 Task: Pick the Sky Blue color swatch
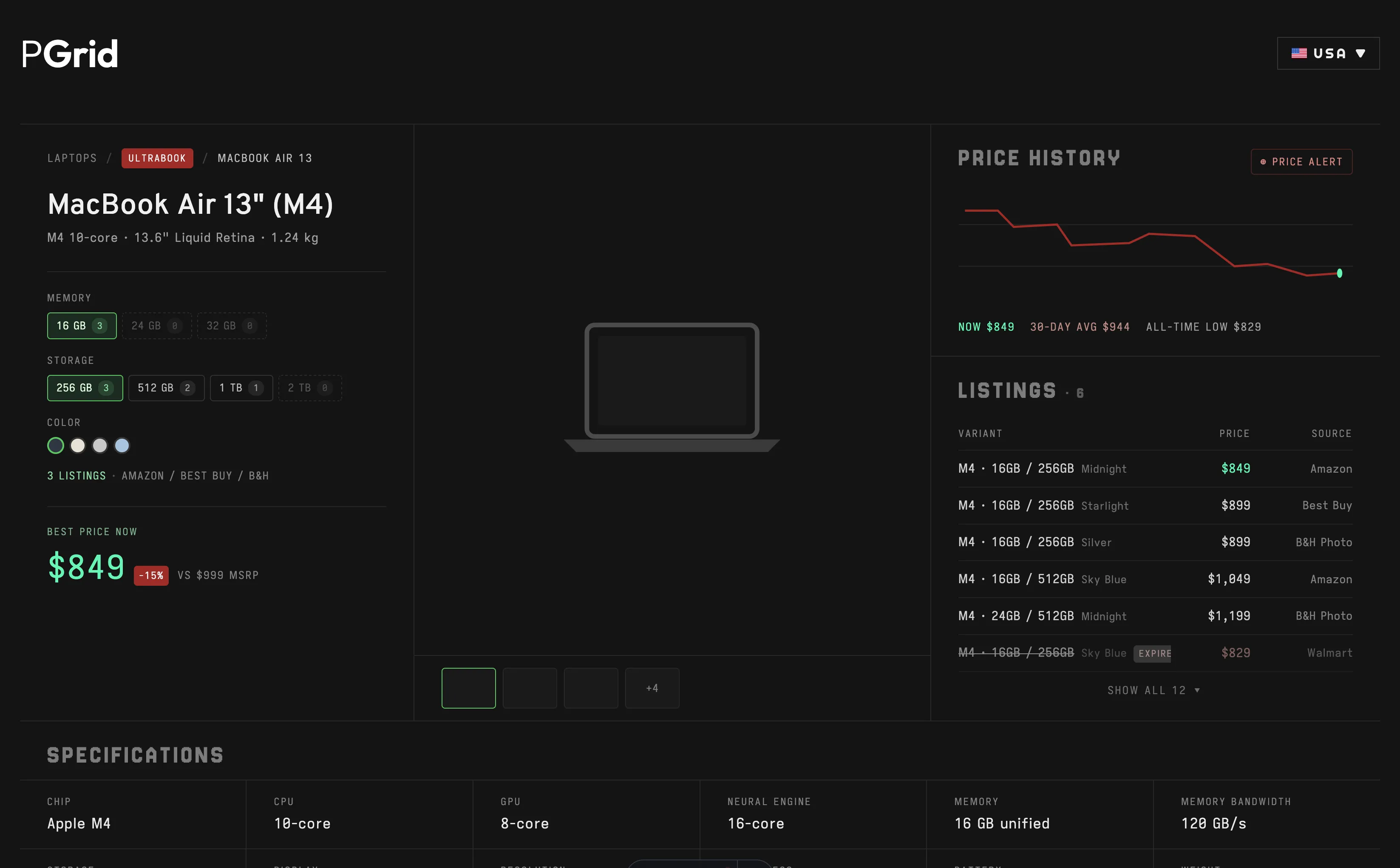click(x=122, y=445)
